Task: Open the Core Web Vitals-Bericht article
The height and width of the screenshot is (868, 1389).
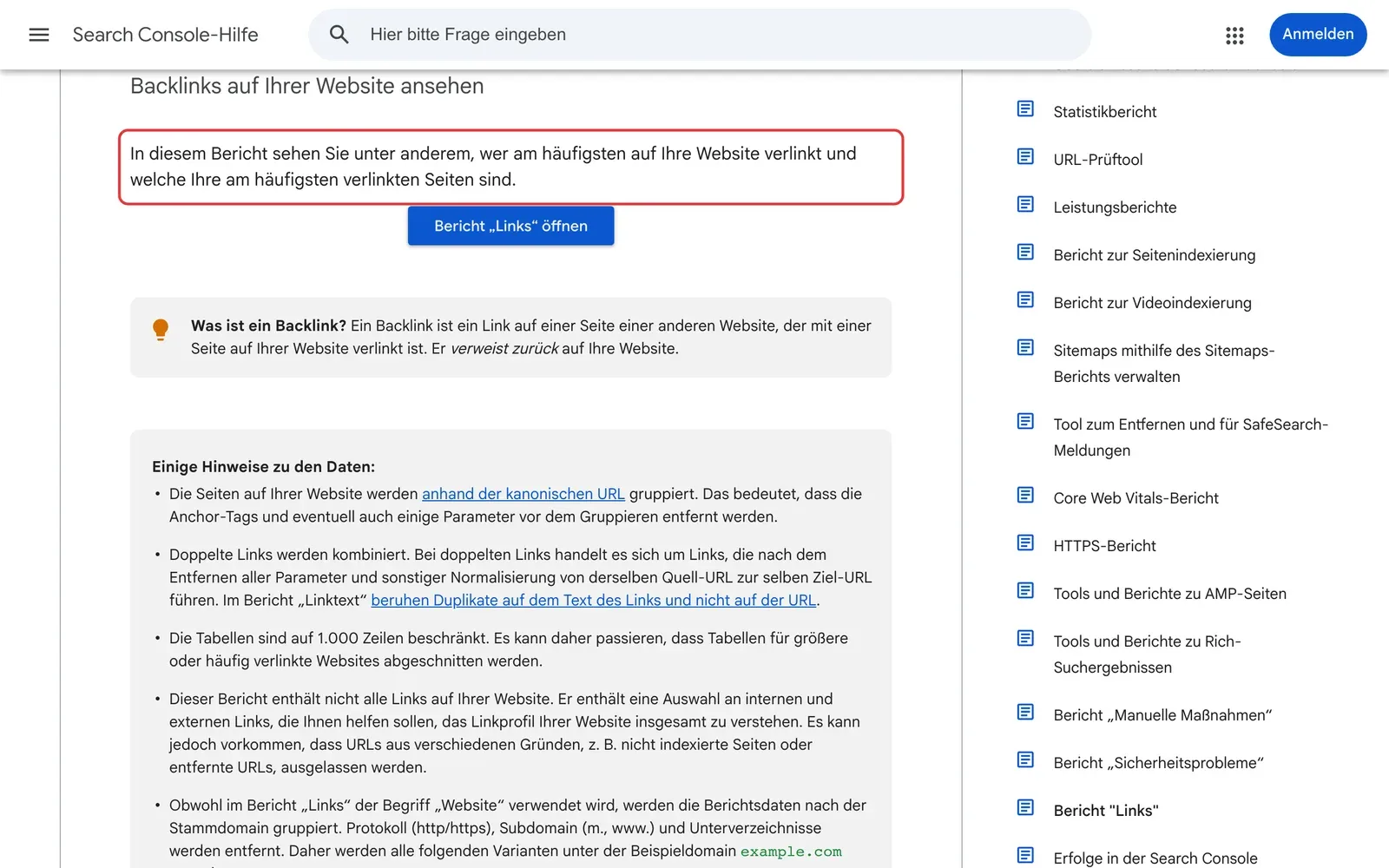Action: tap(1136, 498)
